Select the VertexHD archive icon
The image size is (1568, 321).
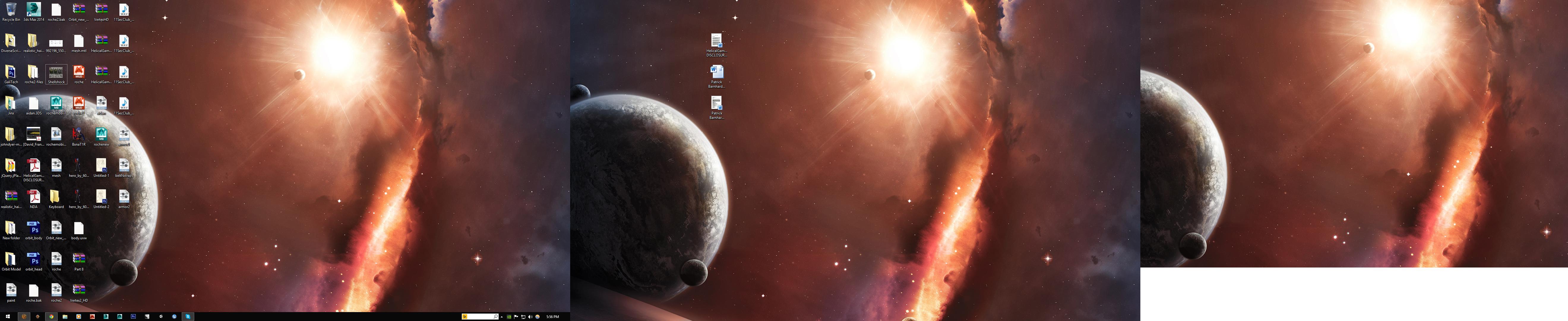point(101,12)
